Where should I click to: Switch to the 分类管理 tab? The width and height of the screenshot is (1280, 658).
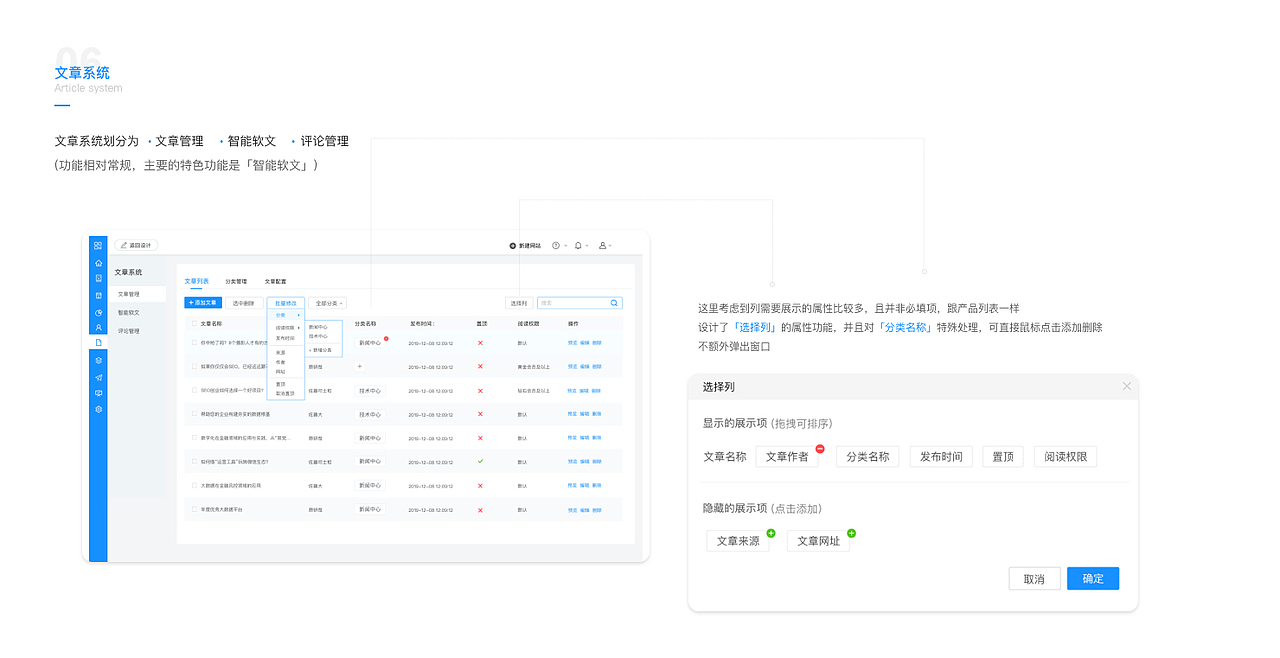coord(237,281)
